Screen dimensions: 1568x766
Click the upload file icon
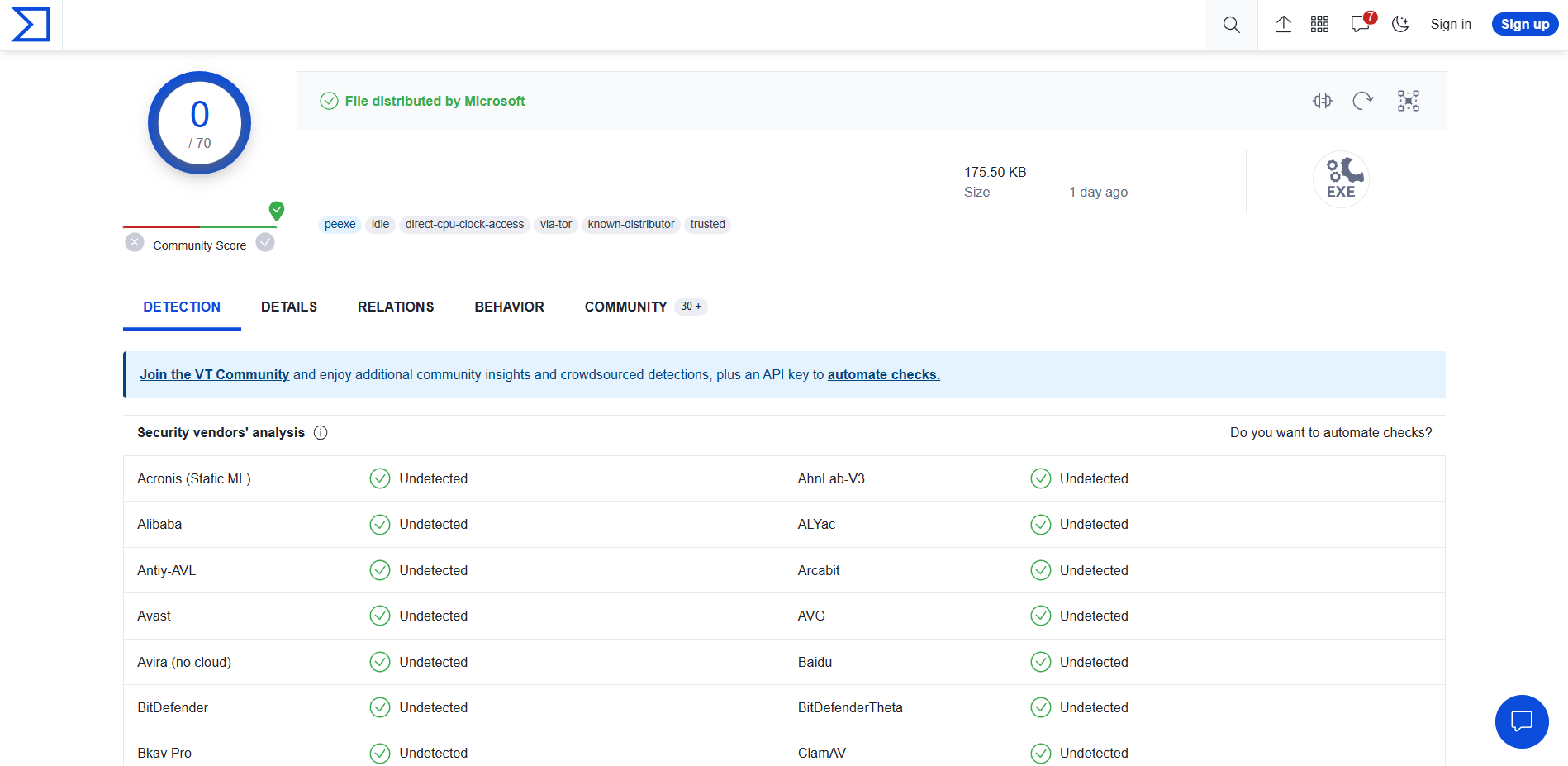coord(1283,25)
